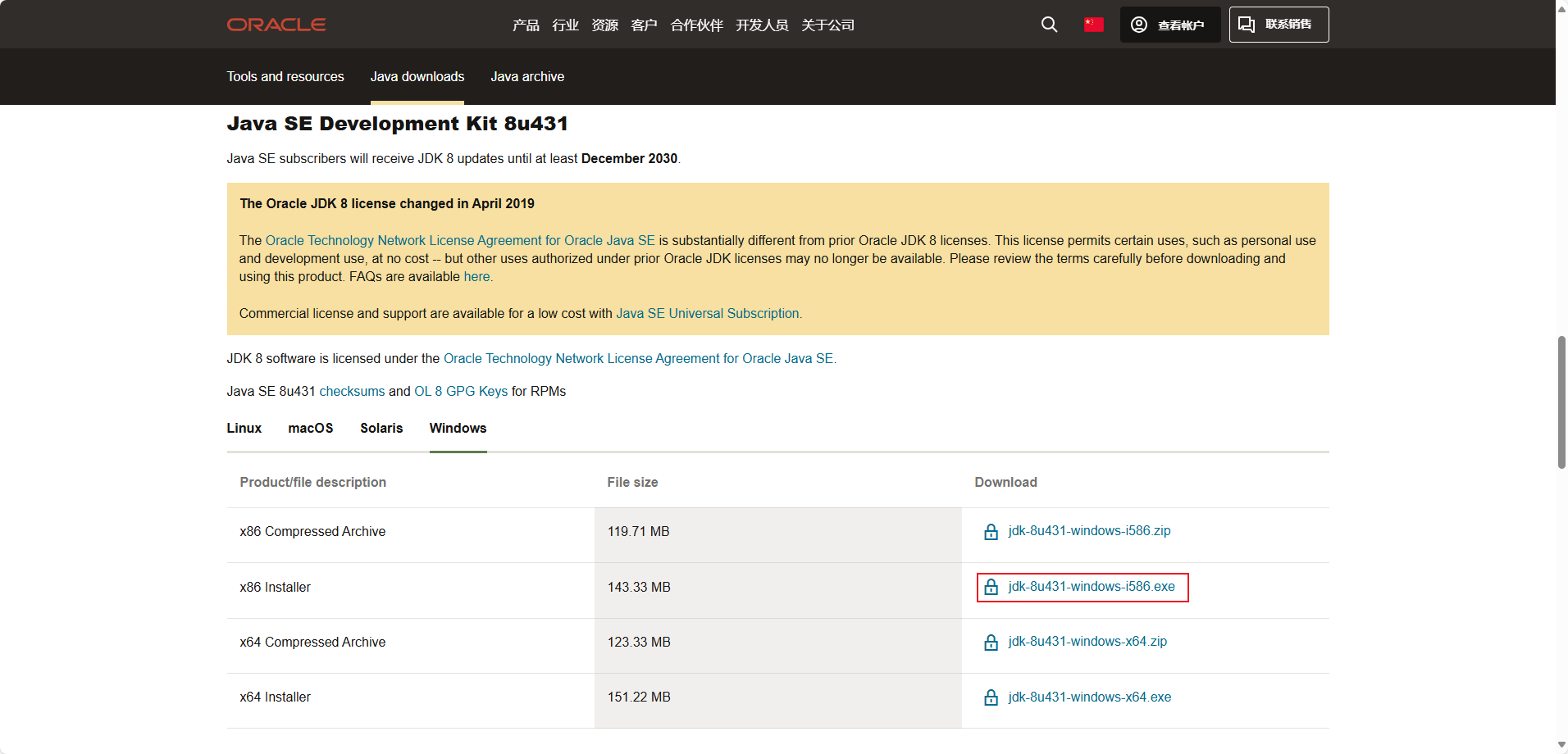Click the Oracle logo

pyautogui.click(x=276, y=25)
